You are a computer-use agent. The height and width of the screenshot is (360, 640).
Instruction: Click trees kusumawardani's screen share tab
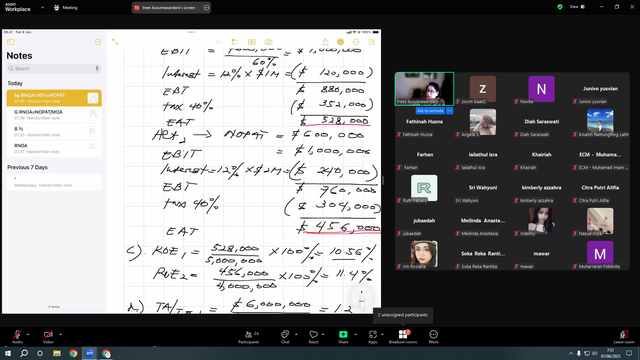tap(168, 7)
